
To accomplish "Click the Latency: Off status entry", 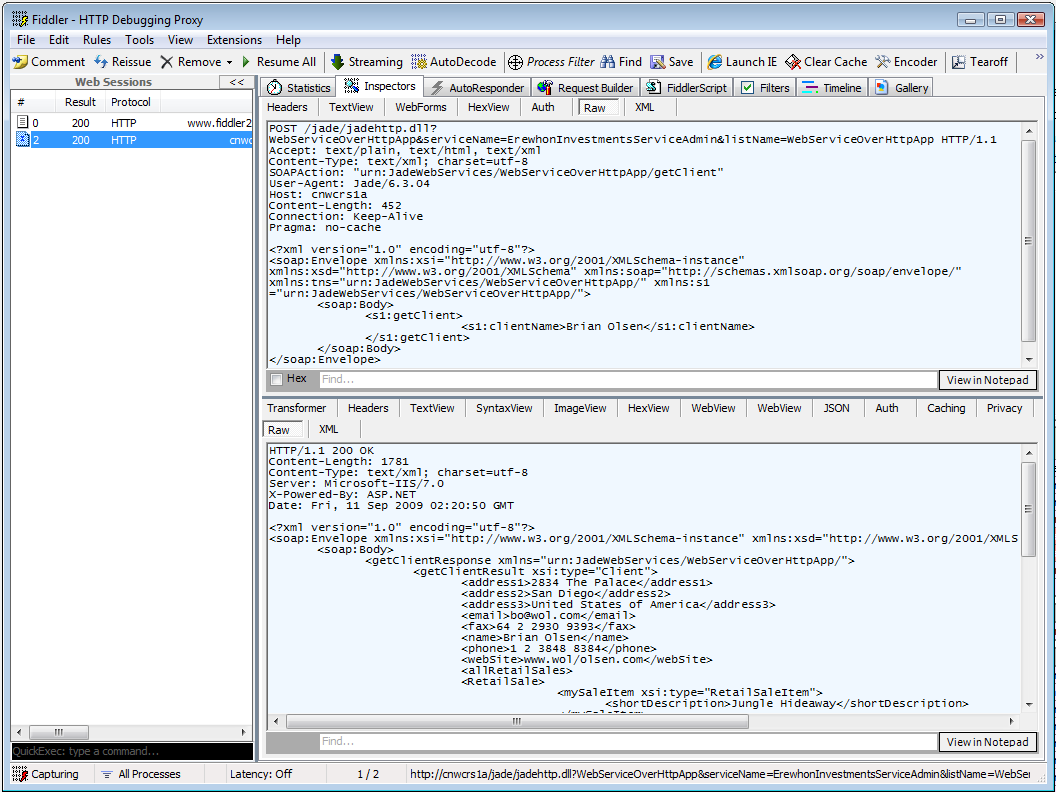I will [x=261, y=774].
